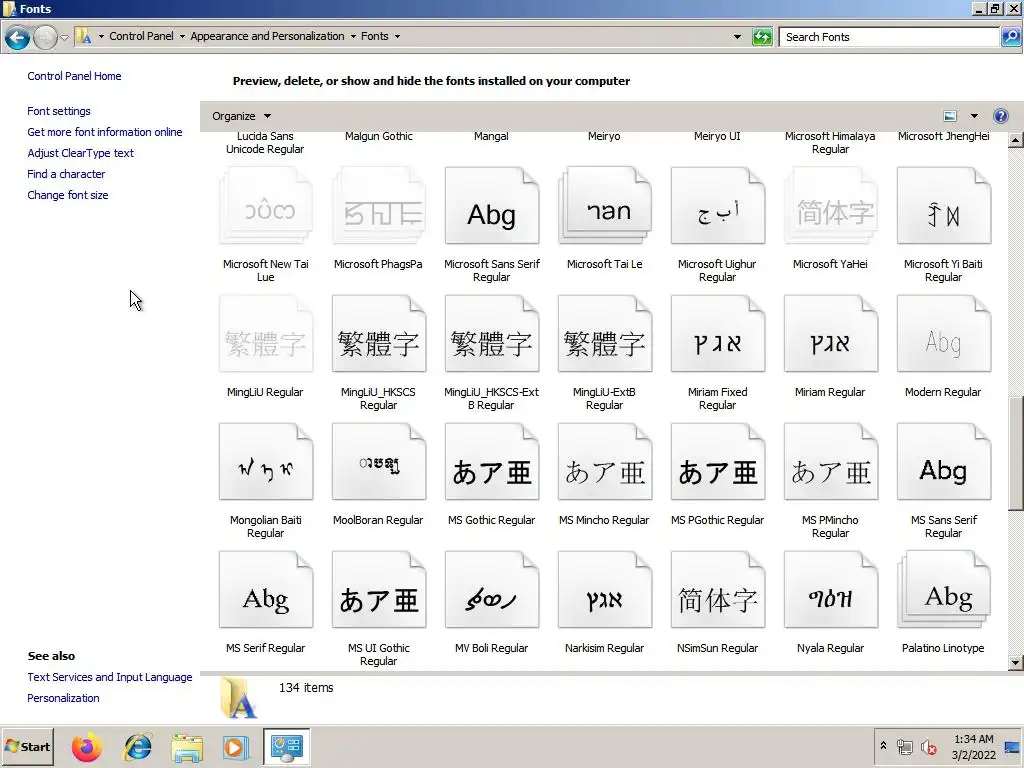Select the Microsoft YaHei font icon
Screen dimensions: 1024x768
tap(831, 206)
